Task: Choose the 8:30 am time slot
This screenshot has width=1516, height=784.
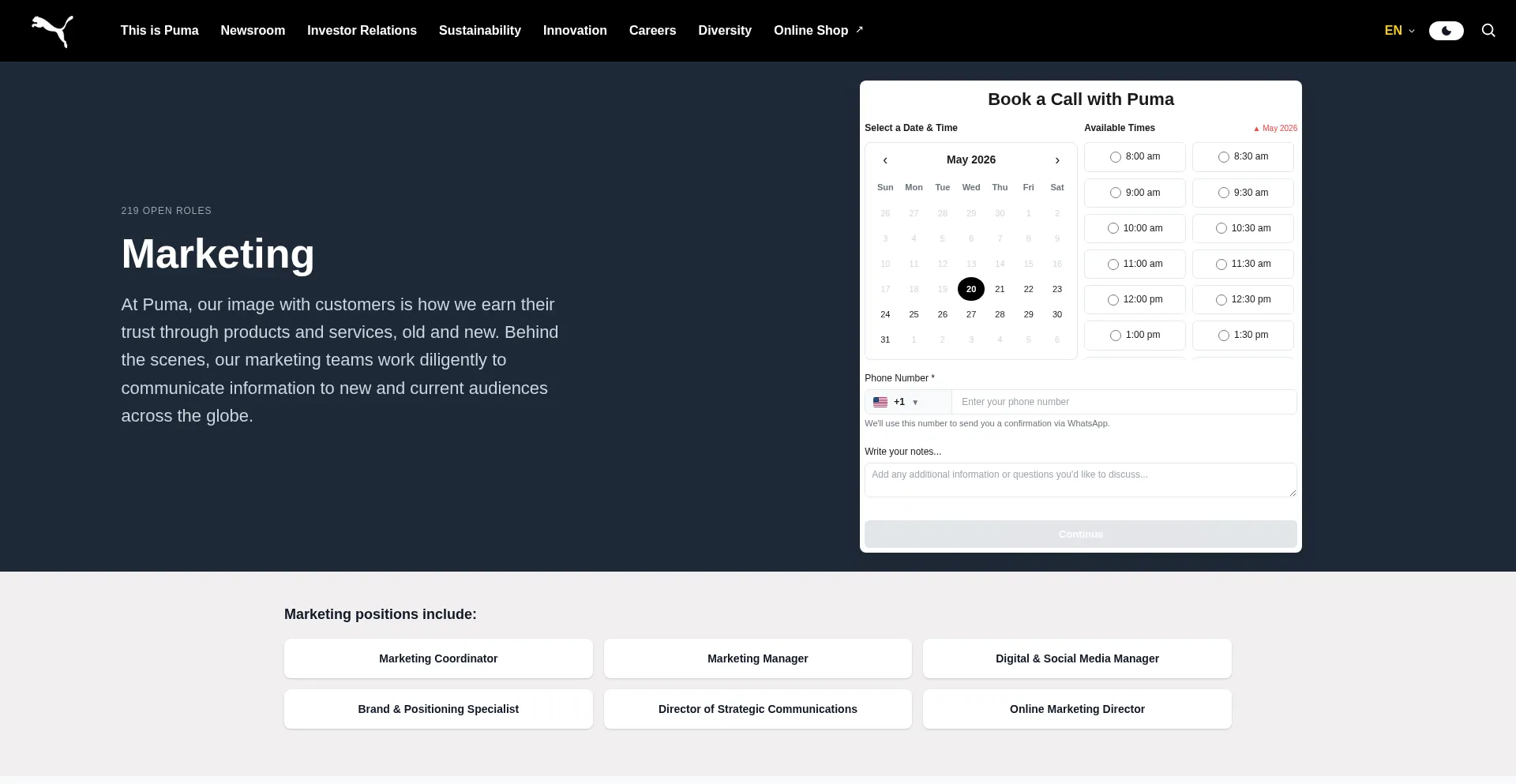Action: (x=1243, y=157)
